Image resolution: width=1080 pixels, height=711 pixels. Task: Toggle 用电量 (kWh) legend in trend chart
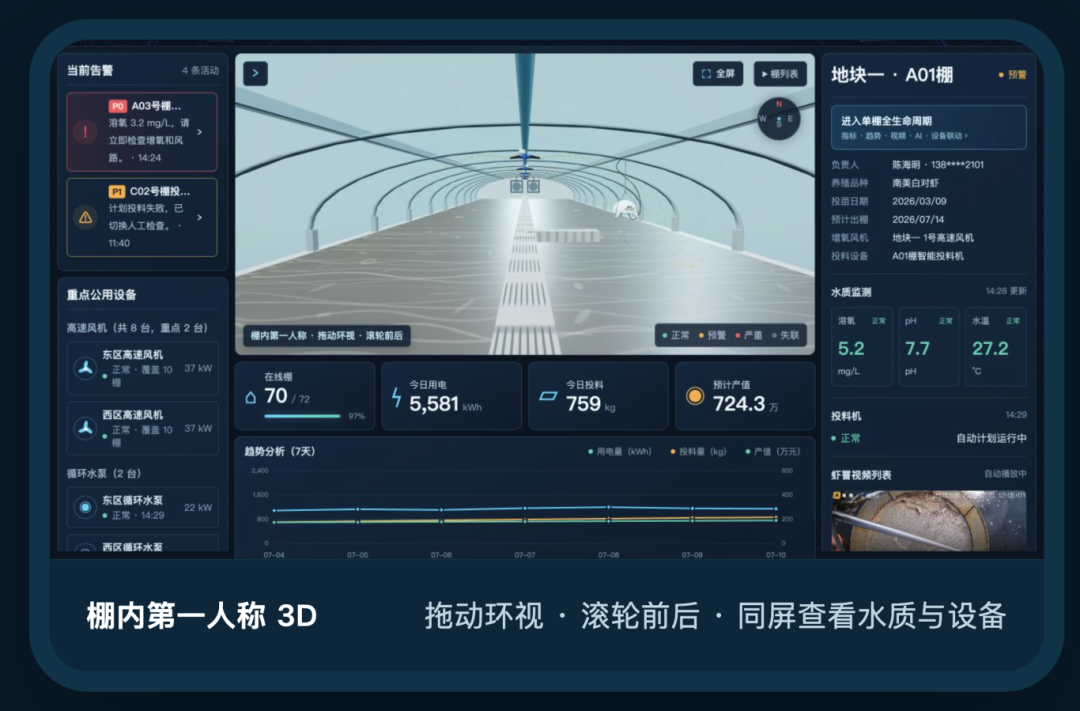coord(619,452)
